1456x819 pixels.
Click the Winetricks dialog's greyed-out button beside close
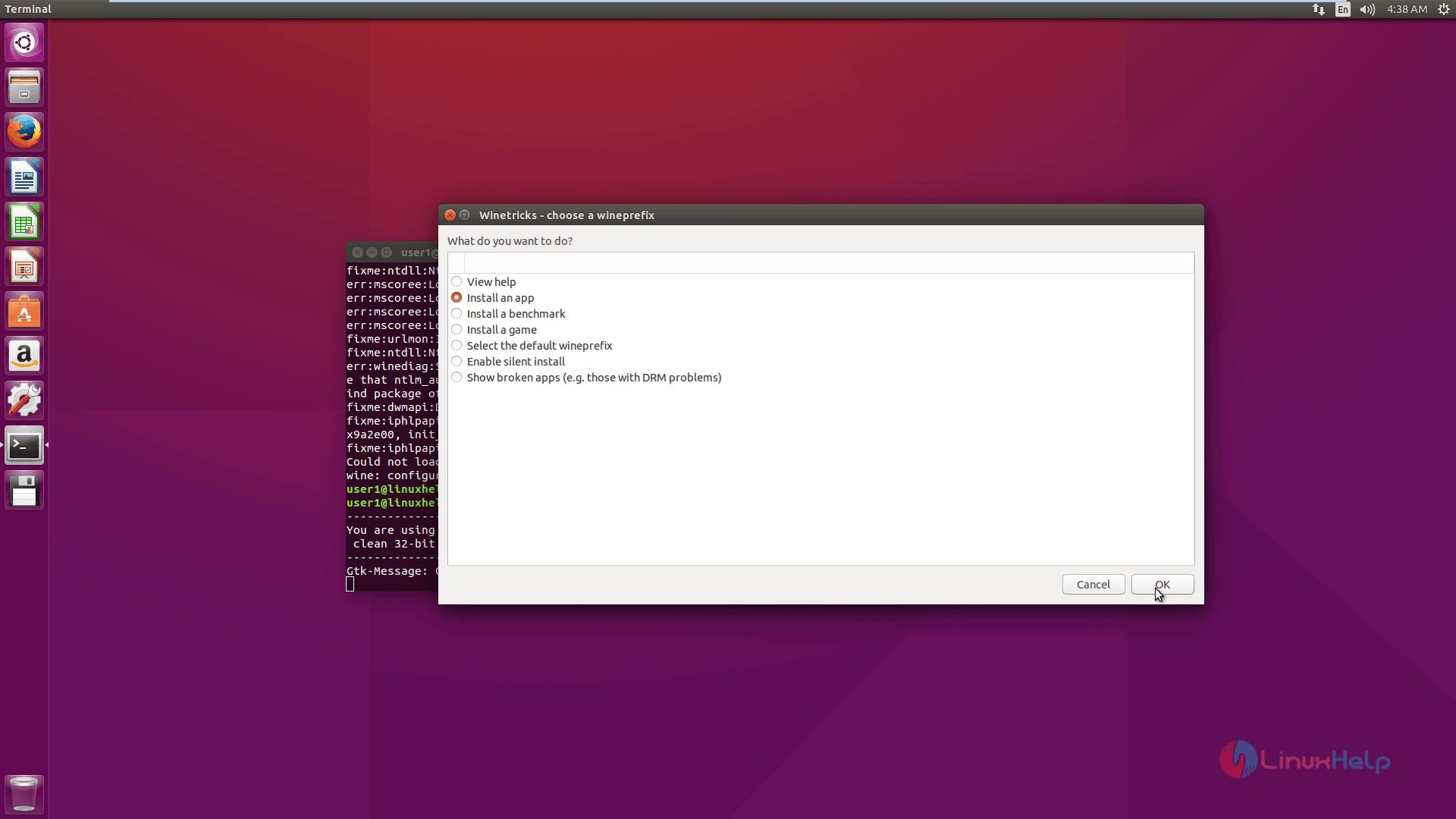pyautogui.click(x=465, y=215)
